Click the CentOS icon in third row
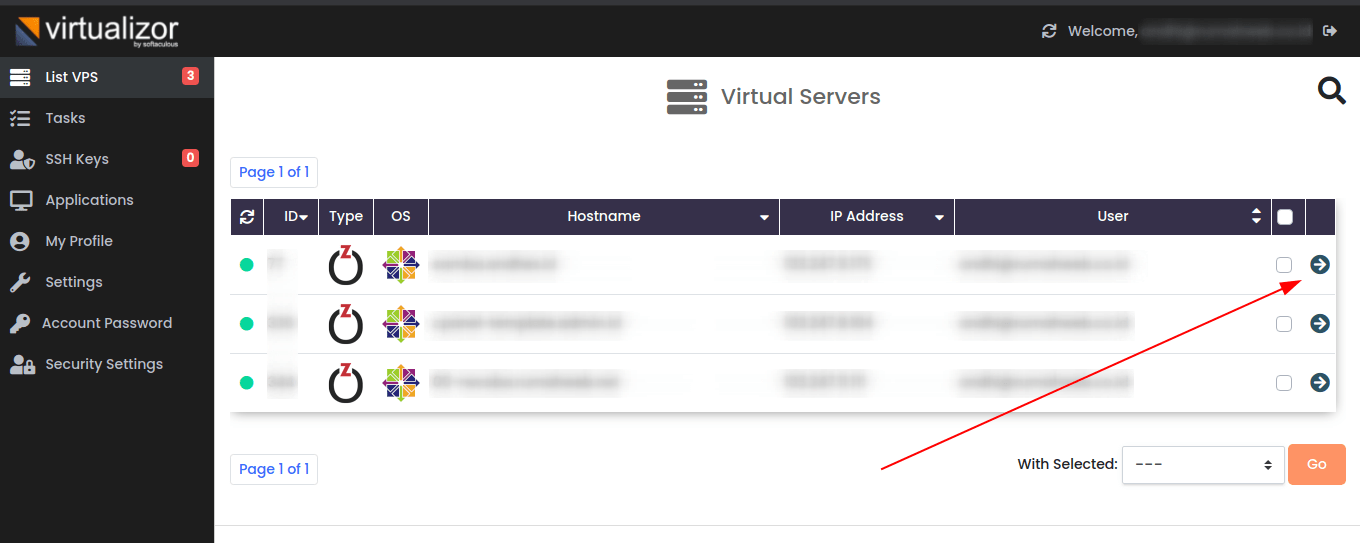1360x543 pixels. click(401, 383)
